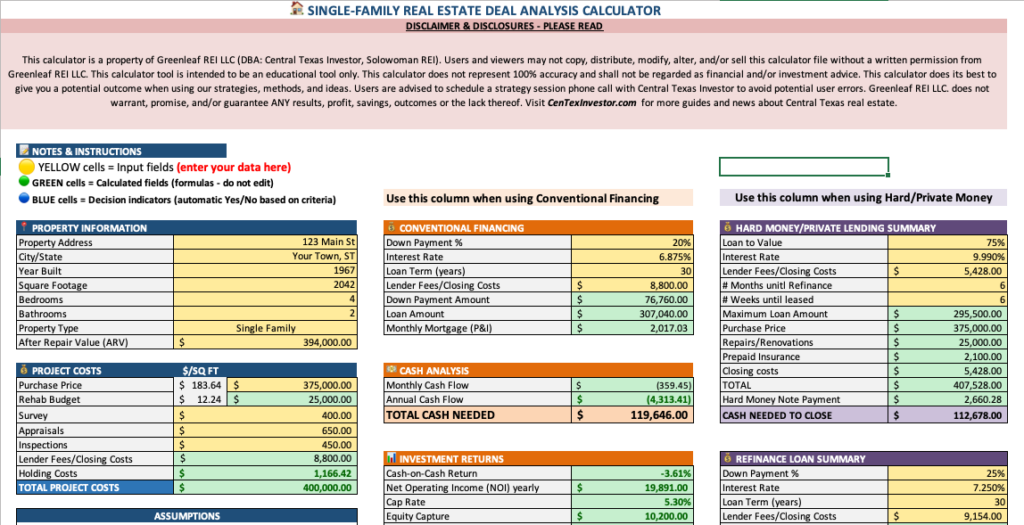Image resolution: width=1024 pixels, height=525 pixels.
Task: Click the yellow circle legend icon
Action: pos(26,167)
